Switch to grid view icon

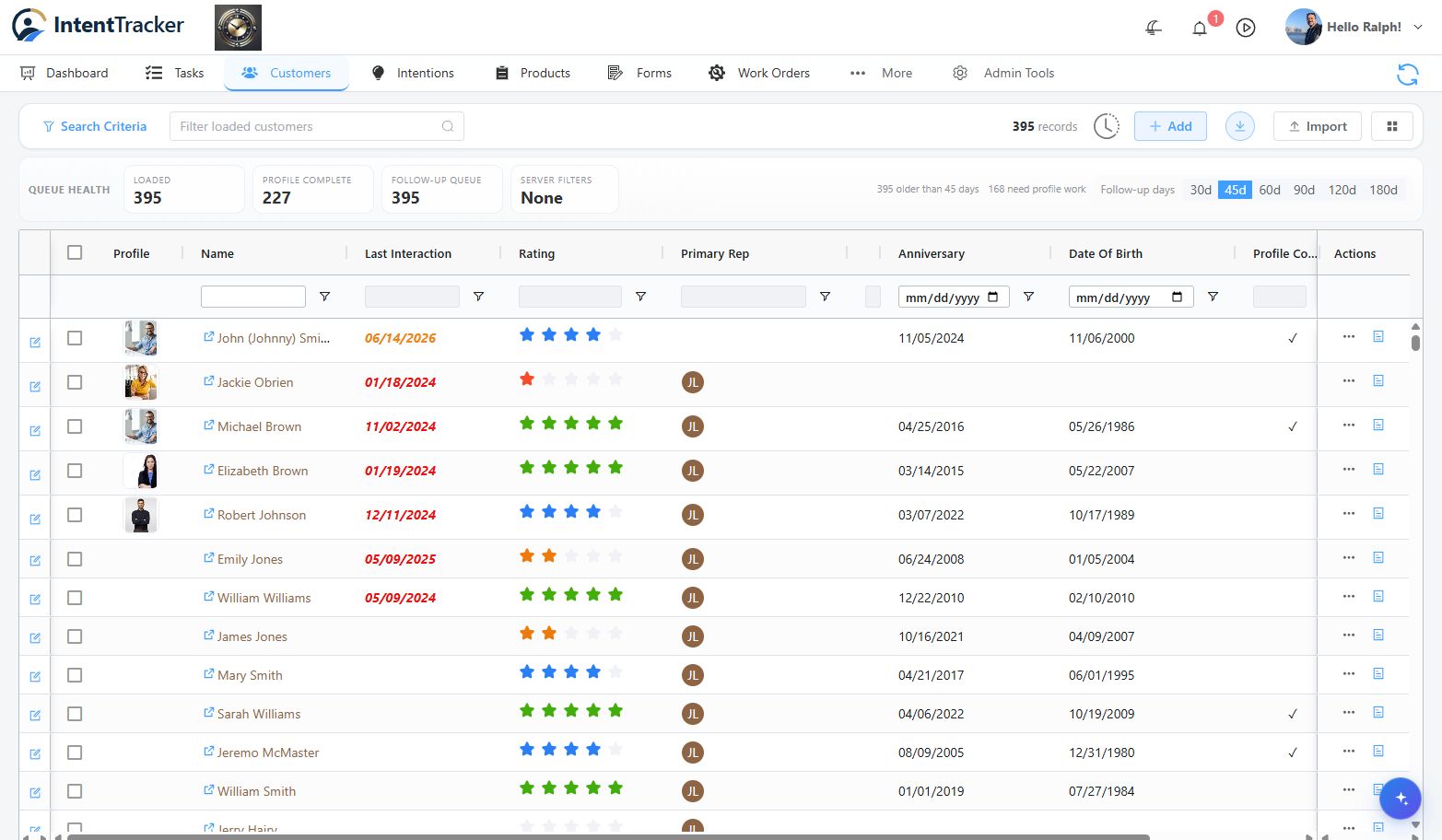[1392, 126]
